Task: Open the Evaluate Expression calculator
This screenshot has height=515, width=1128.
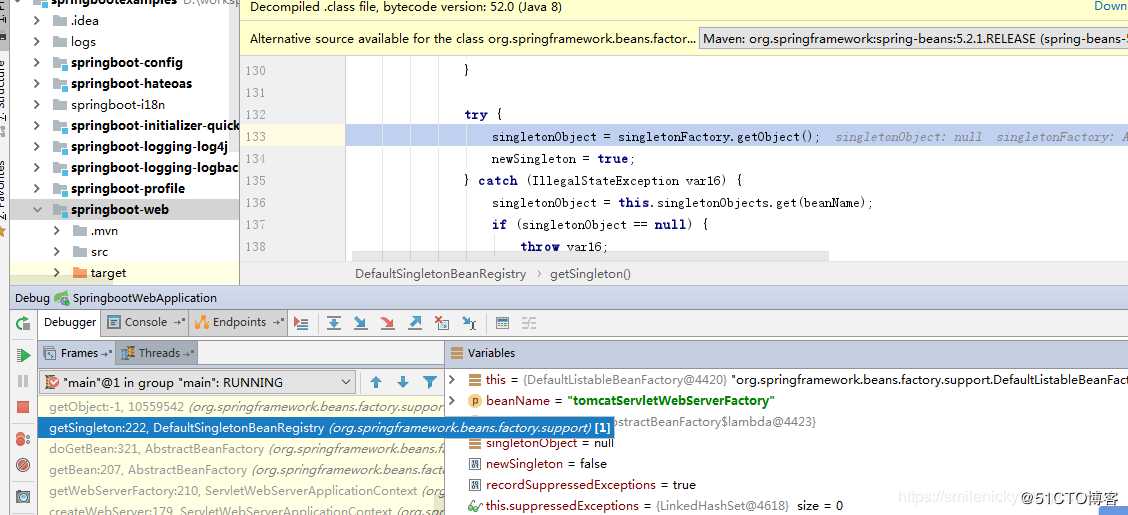Action: tap(502, 323)
